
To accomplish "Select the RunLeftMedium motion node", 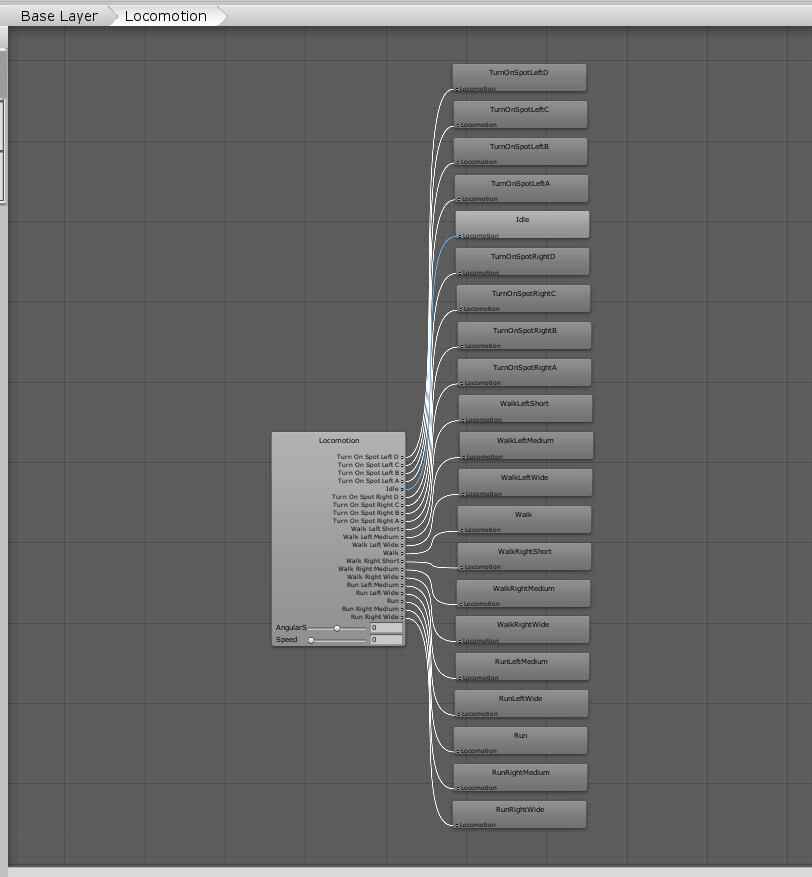I will [522, 667].
